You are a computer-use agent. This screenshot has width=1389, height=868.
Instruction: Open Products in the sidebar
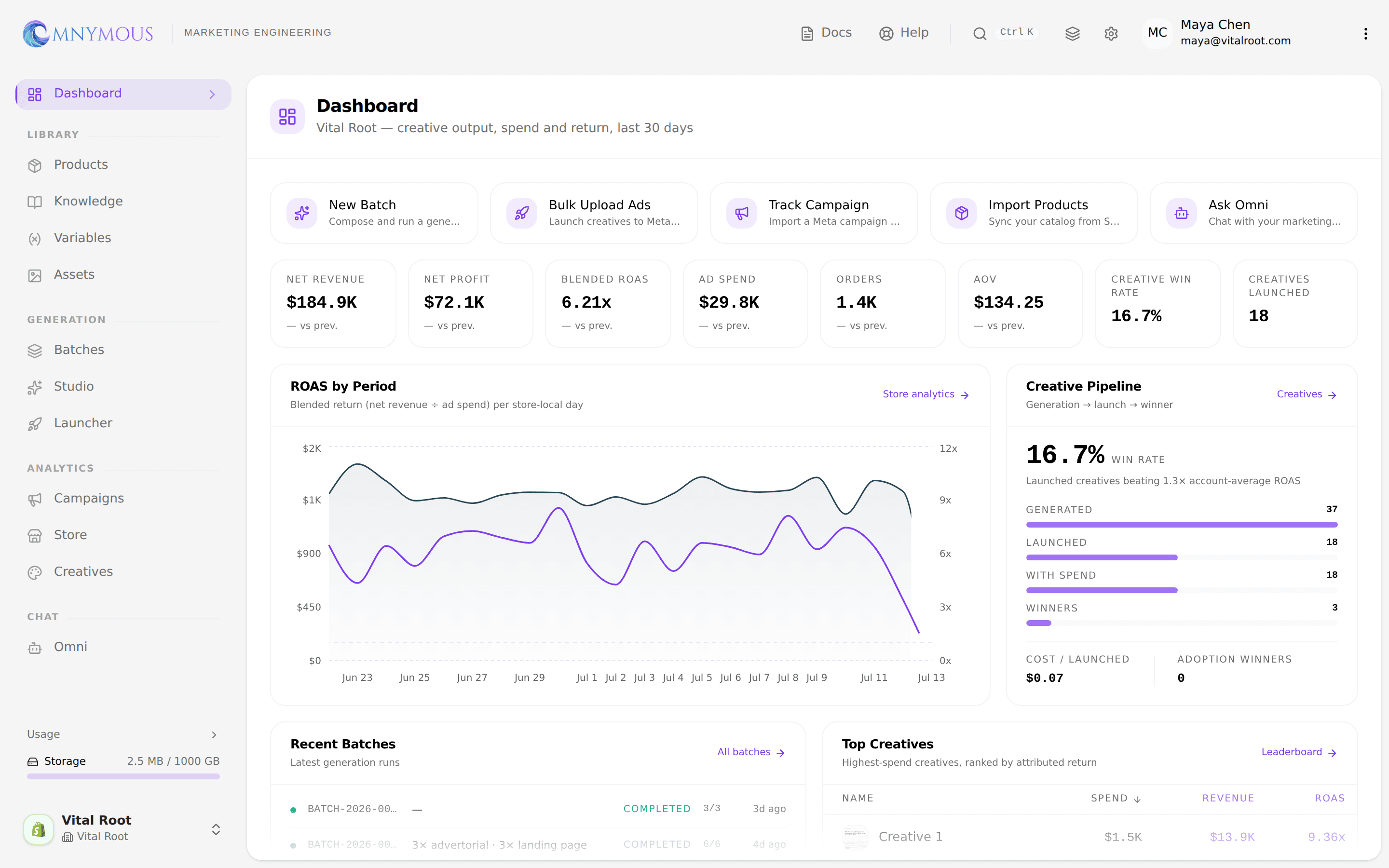(x=123, y=165)
